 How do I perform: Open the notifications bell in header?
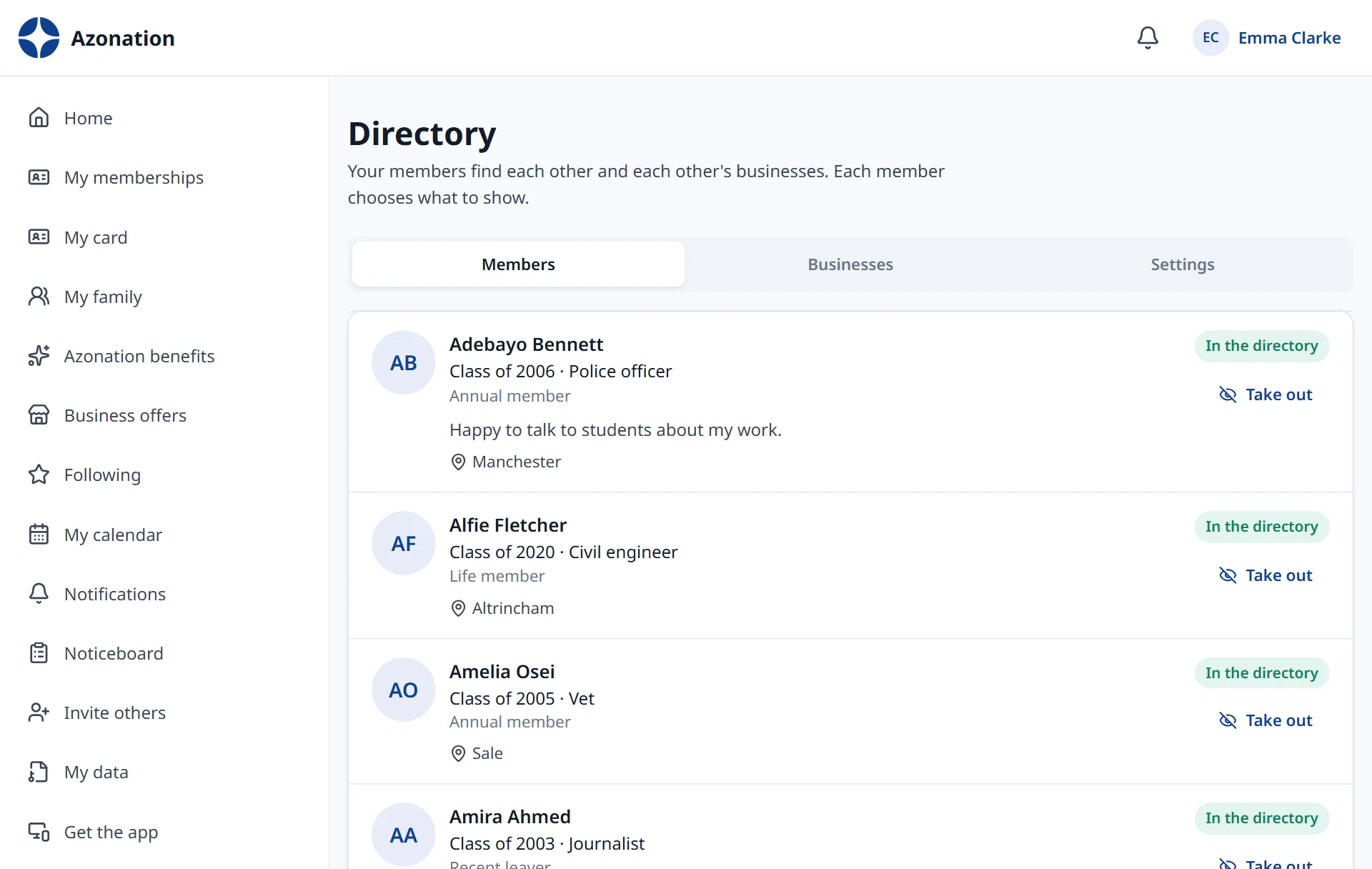click(1148, 38)
